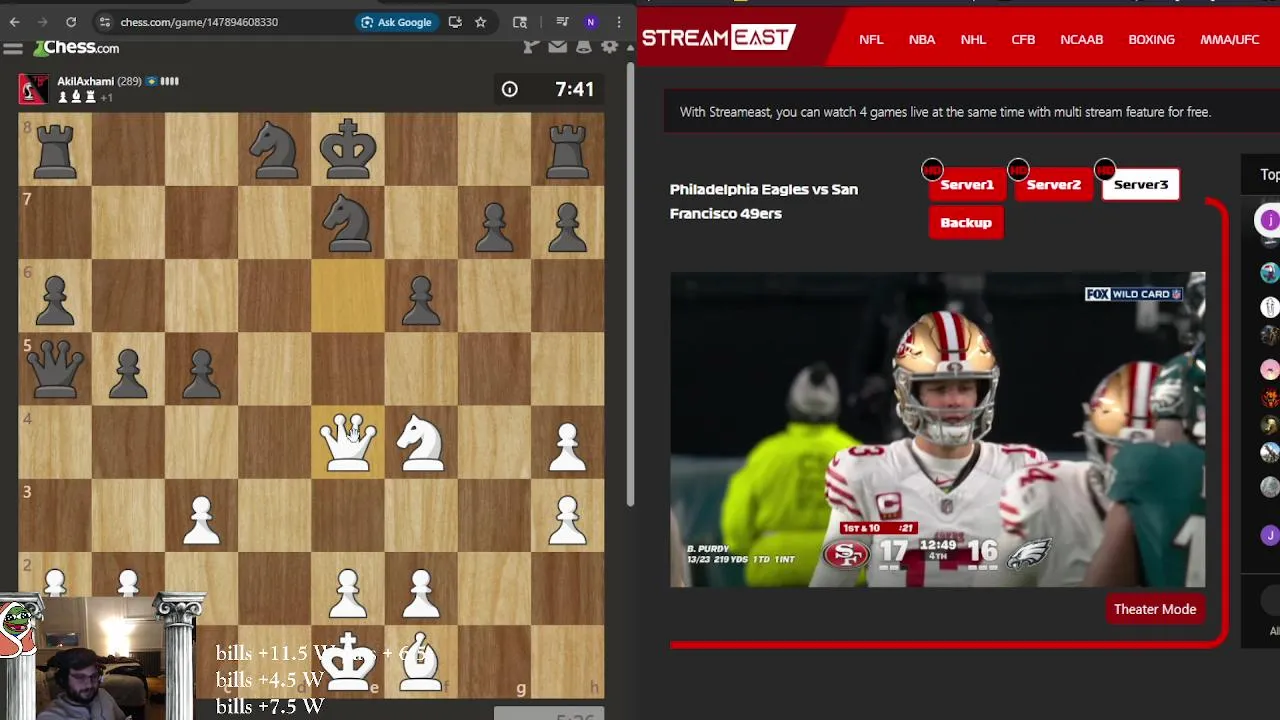Open the browser three-dot menu

pyautogui.click(x=619, y=22)
